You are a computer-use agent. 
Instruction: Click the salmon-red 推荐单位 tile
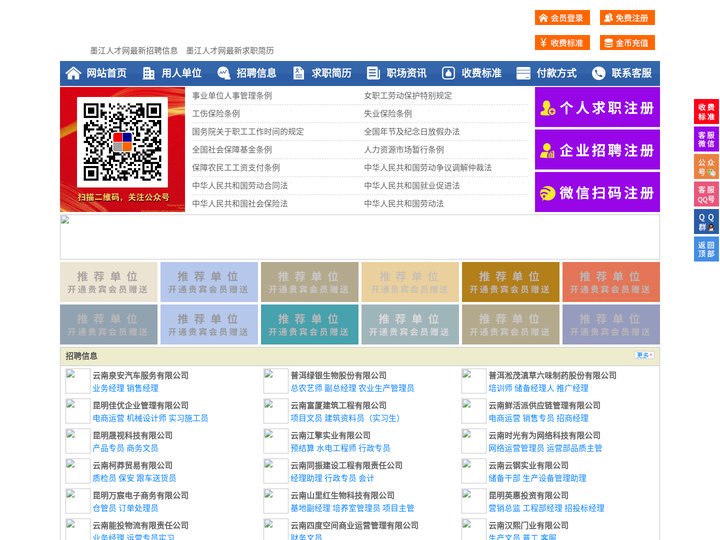(611, 282)
